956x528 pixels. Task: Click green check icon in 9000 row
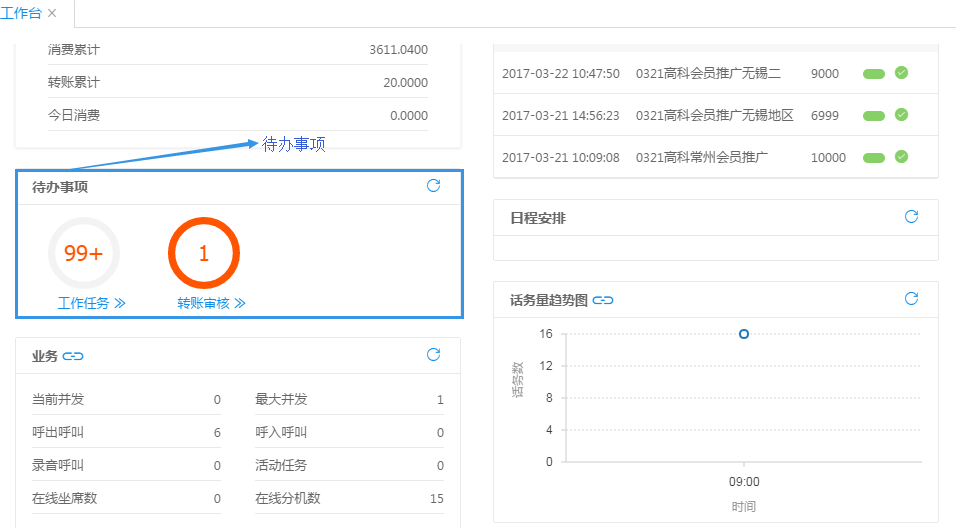pos(901,73)
